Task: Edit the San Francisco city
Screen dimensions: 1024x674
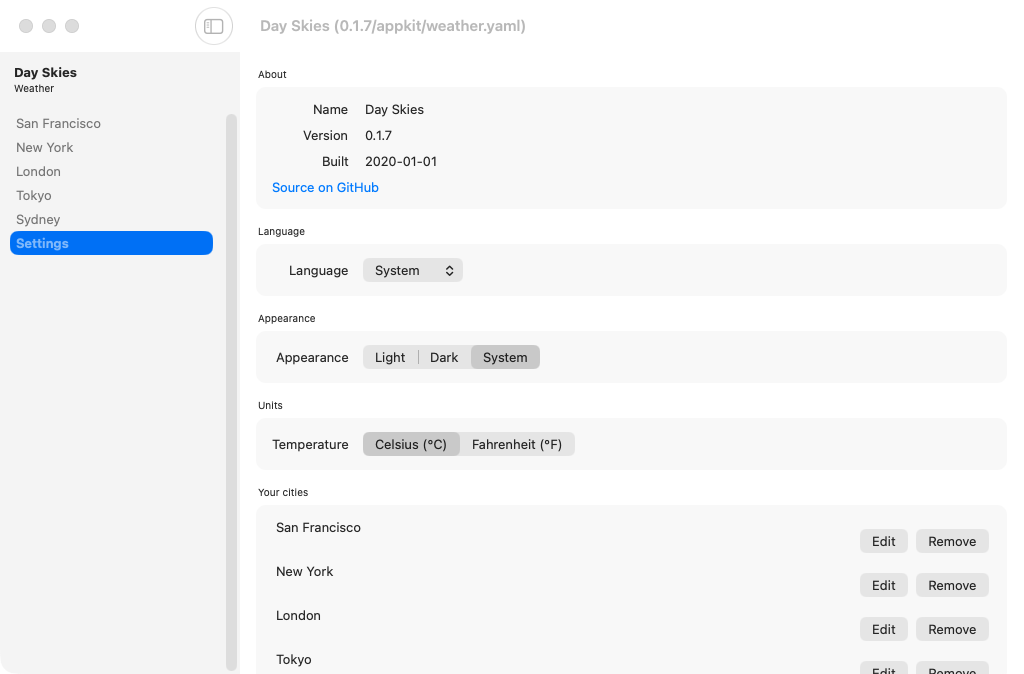Action: click(884, 541)
